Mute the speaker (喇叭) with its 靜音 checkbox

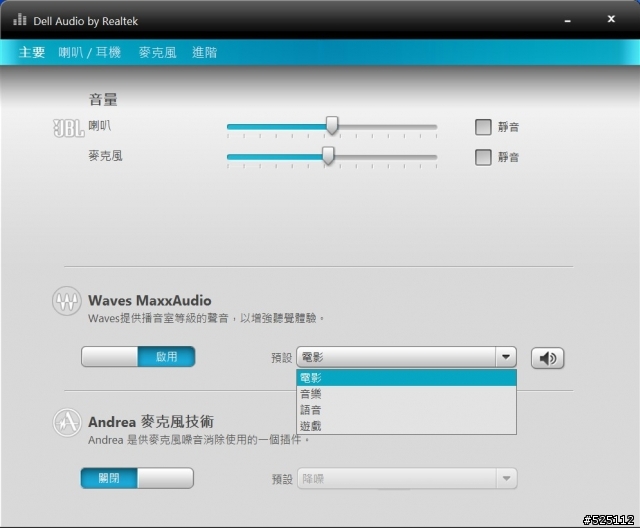pos(483,127)
